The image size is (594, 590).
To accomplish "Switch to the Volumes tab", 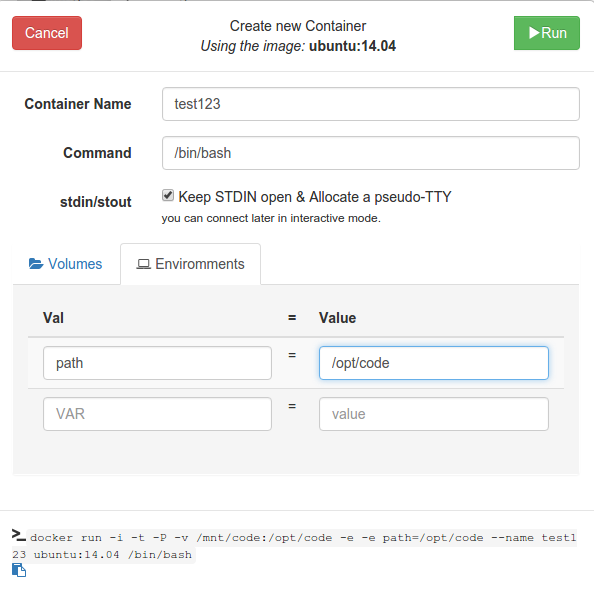I will click(x=66, y=264).
